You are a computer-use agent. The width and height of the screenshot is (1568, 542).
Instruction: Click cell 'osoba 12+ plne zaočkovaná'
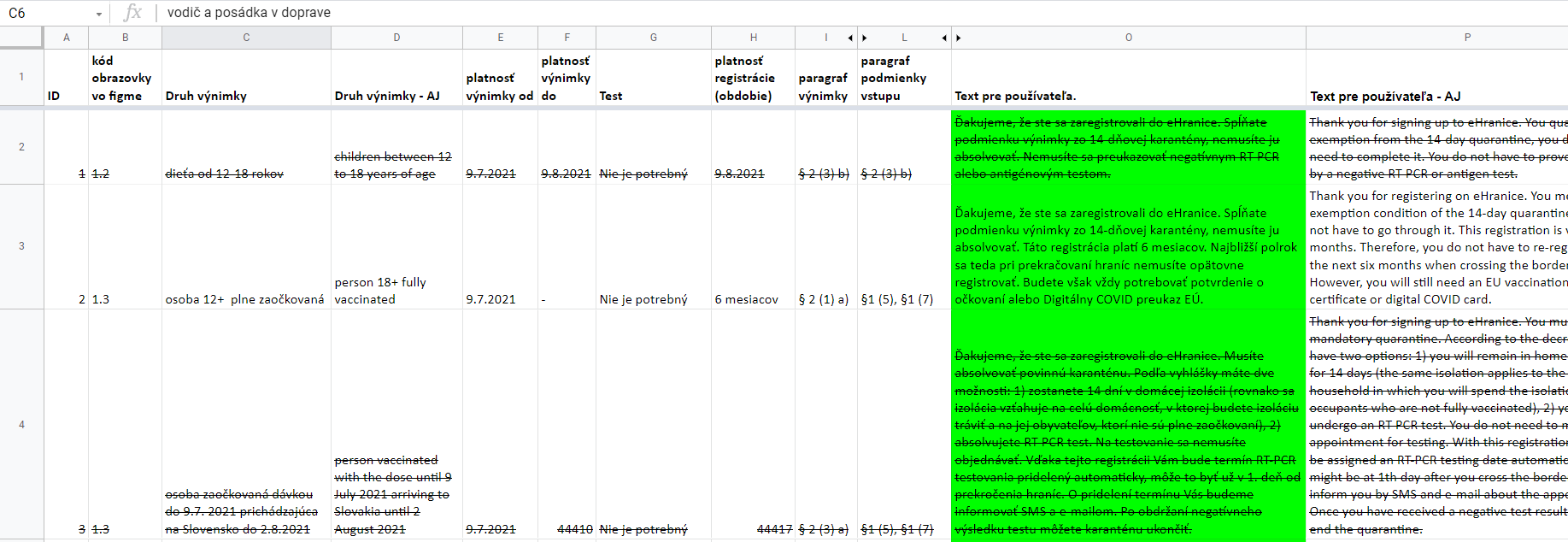(247, 246)
